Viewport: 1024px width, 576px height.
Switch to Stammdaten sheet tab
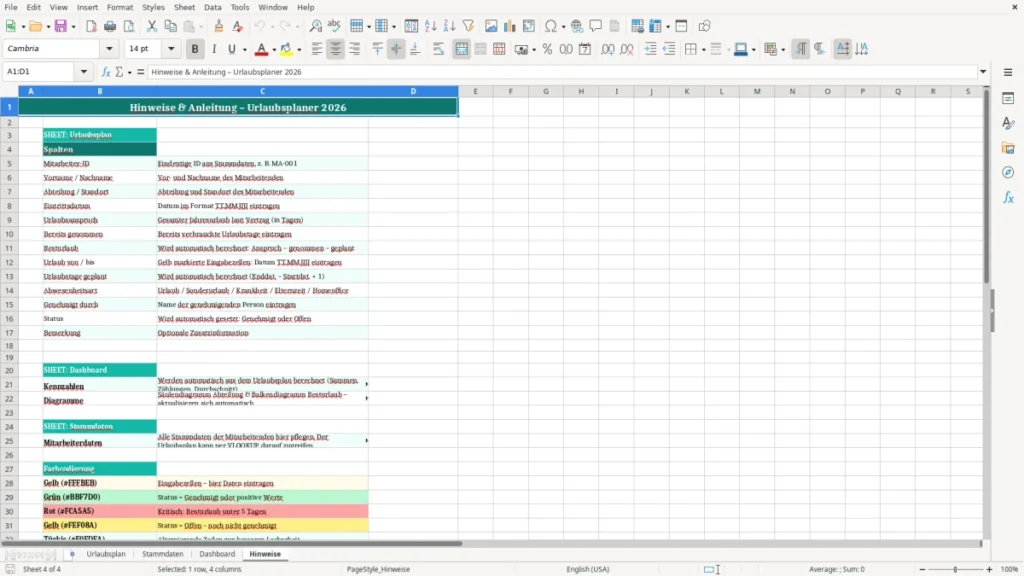coord(163,554)
